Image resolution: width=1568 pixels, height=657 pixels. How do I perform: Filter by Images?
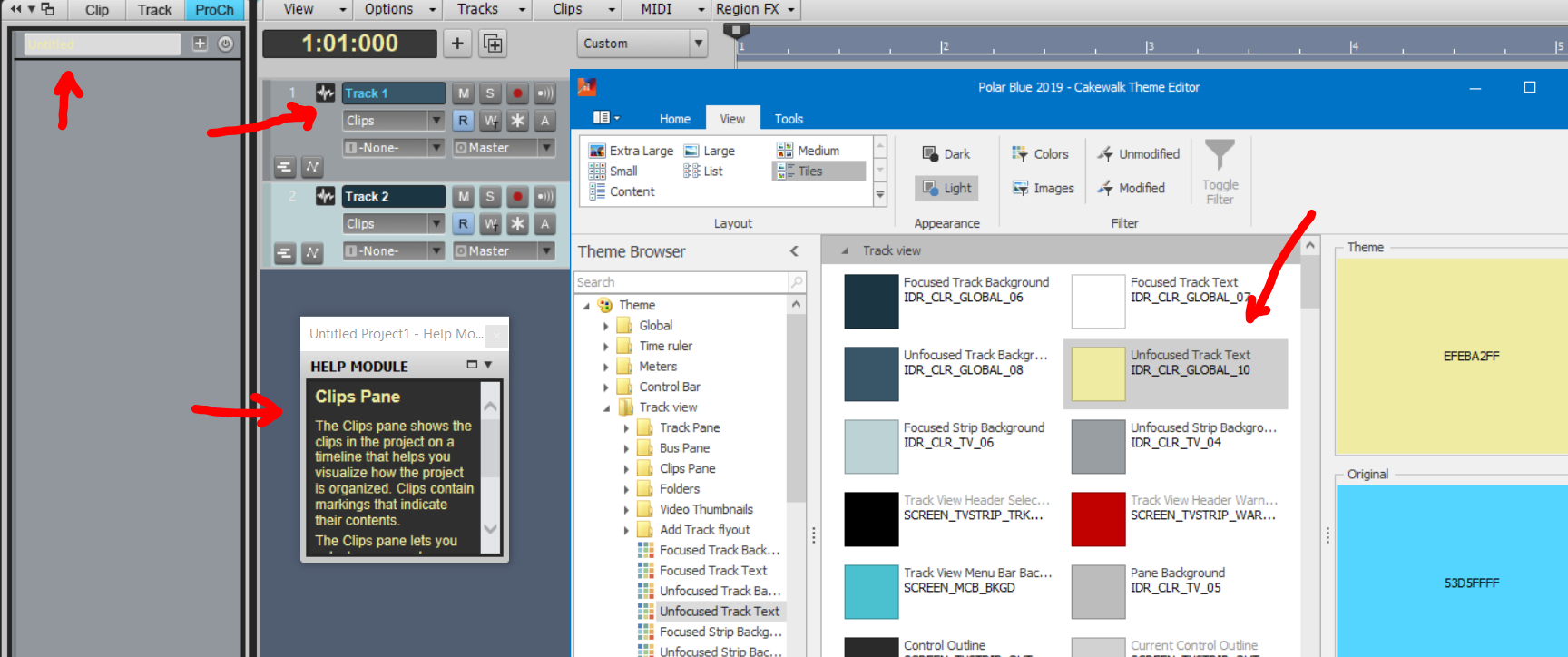1044,188
